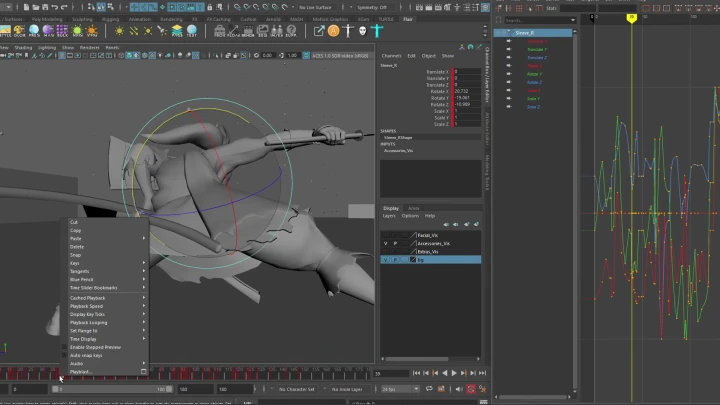The image size is (720, 405).
Task: Click the cyan T-pose figure shelf icon
Action: coord(377,31)
